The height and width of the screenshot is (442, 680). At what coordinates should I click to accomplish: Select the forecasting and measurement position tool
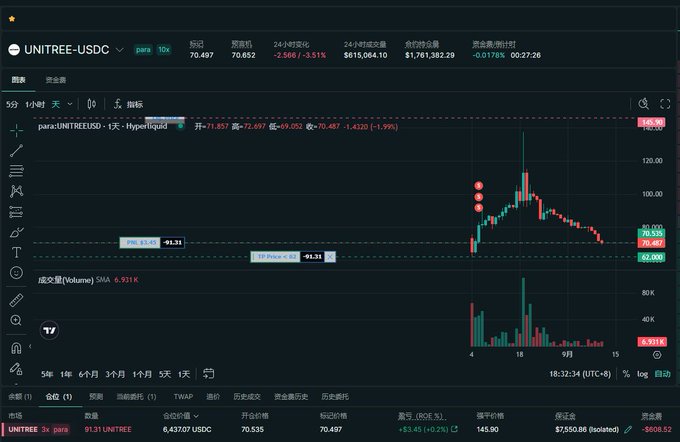coord(16,212)
